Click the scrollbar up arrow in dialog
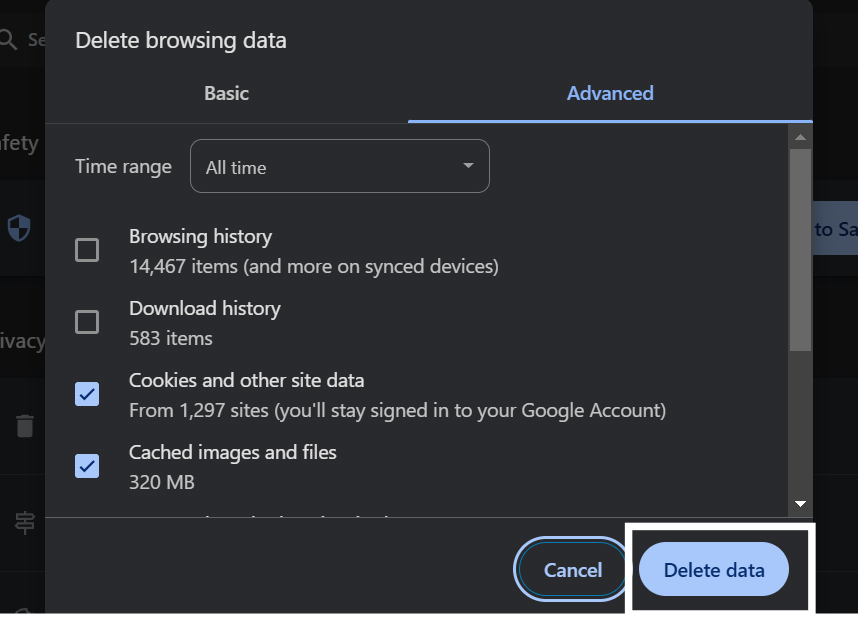Screen dimensions: 858x619 (800, 135)
